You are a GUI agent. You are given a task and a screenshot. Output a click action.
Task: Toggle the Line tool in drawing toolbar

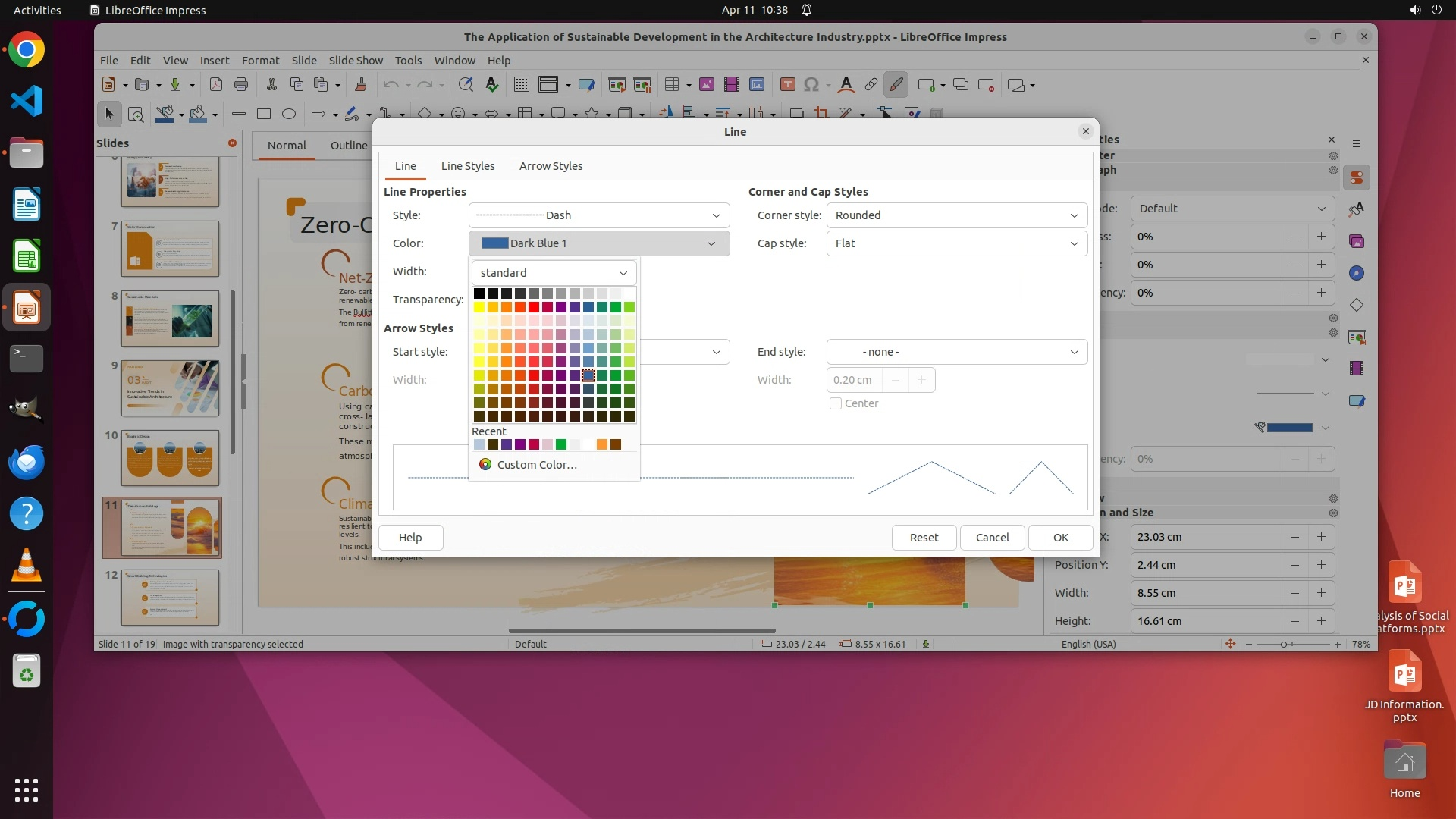tap(239, 115)
